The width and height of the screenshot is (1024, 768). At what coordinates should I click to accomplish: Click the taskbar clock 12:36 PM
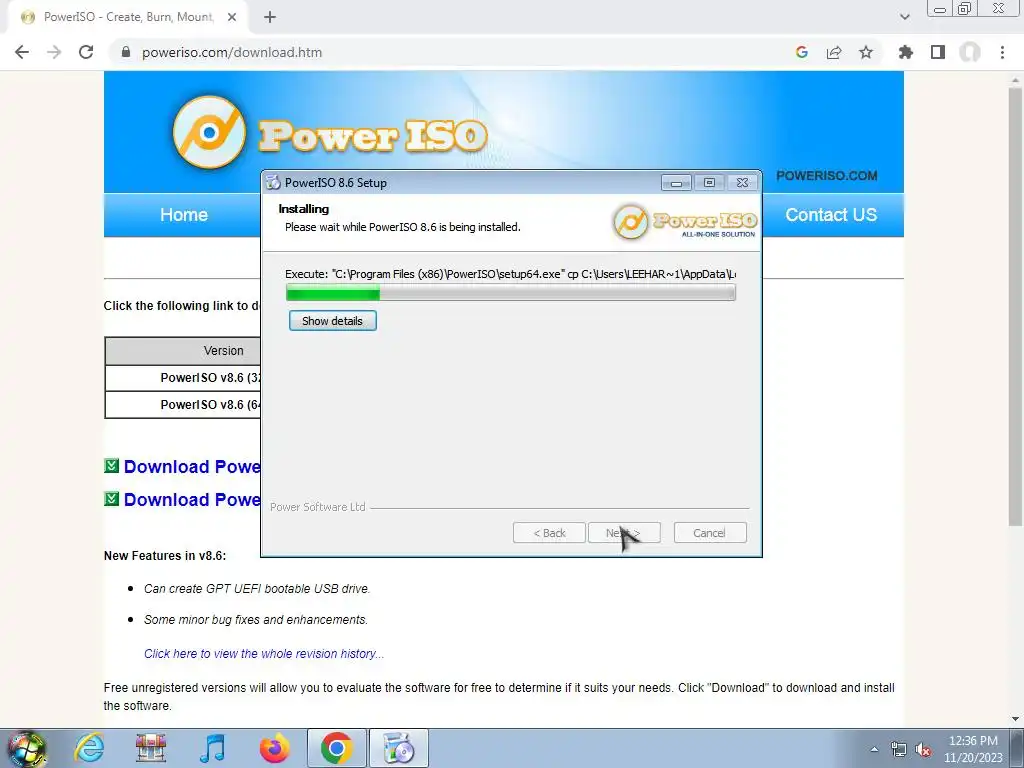[x=973, y=741]
